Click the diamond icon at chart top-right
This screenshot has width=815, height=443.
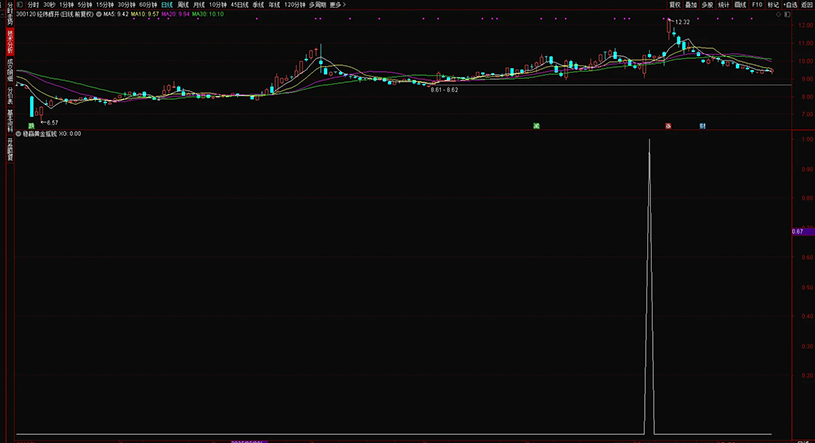pyautogui.click(x=779, y=15)
